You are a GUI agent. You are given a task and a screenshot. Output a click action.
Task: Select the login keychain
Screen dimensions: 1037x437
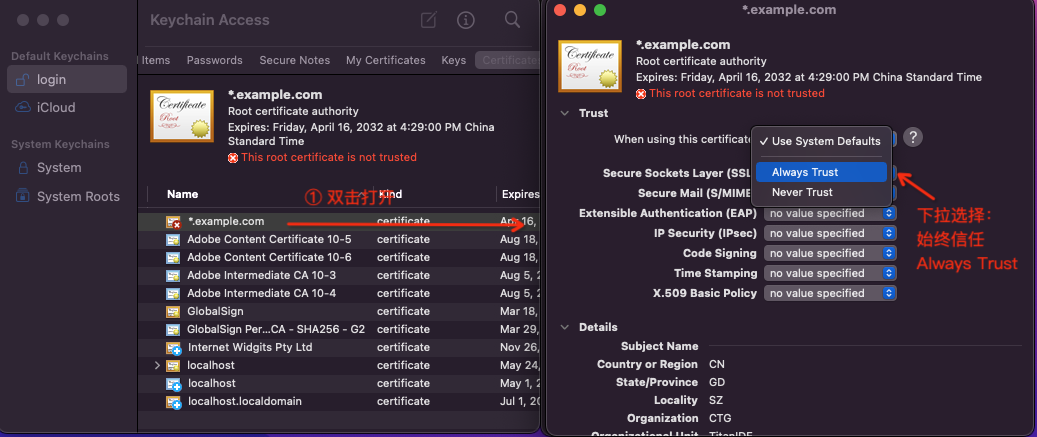click(51, 79)
